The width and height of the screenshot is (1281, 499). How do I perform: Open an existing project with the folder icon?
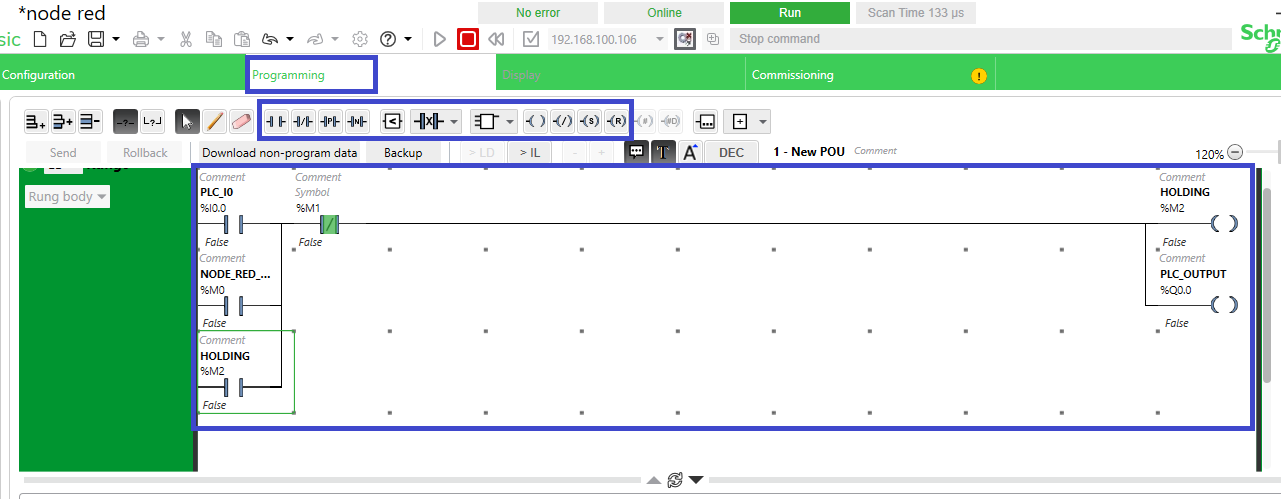pos(68,39)
